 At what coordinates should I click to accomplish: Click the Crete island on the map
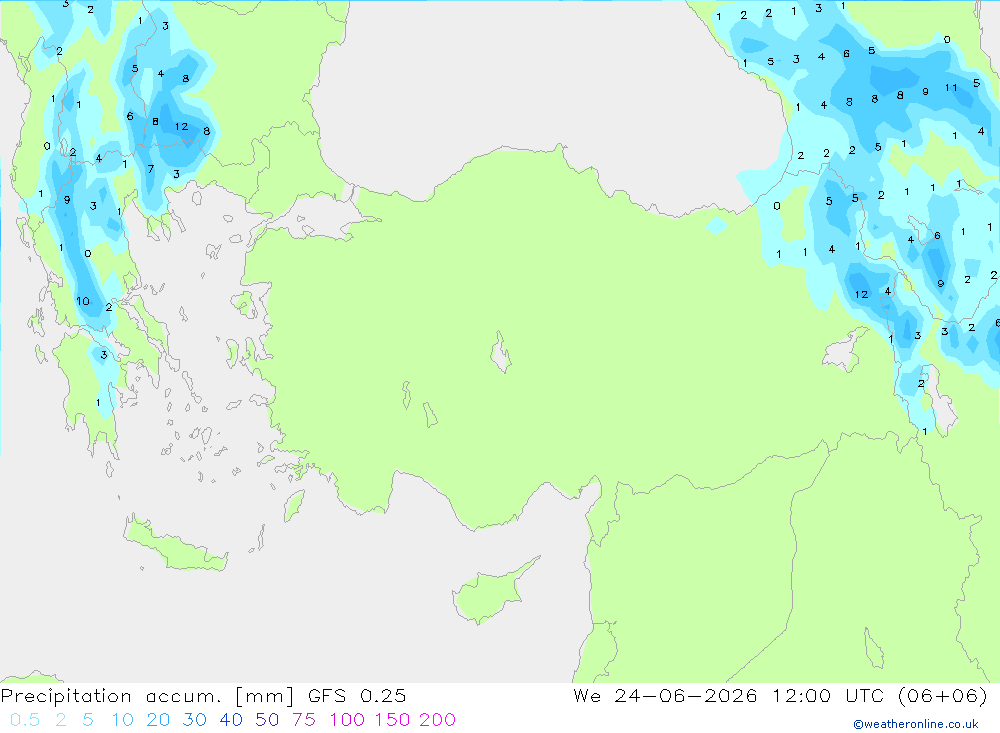coord(175,544)
